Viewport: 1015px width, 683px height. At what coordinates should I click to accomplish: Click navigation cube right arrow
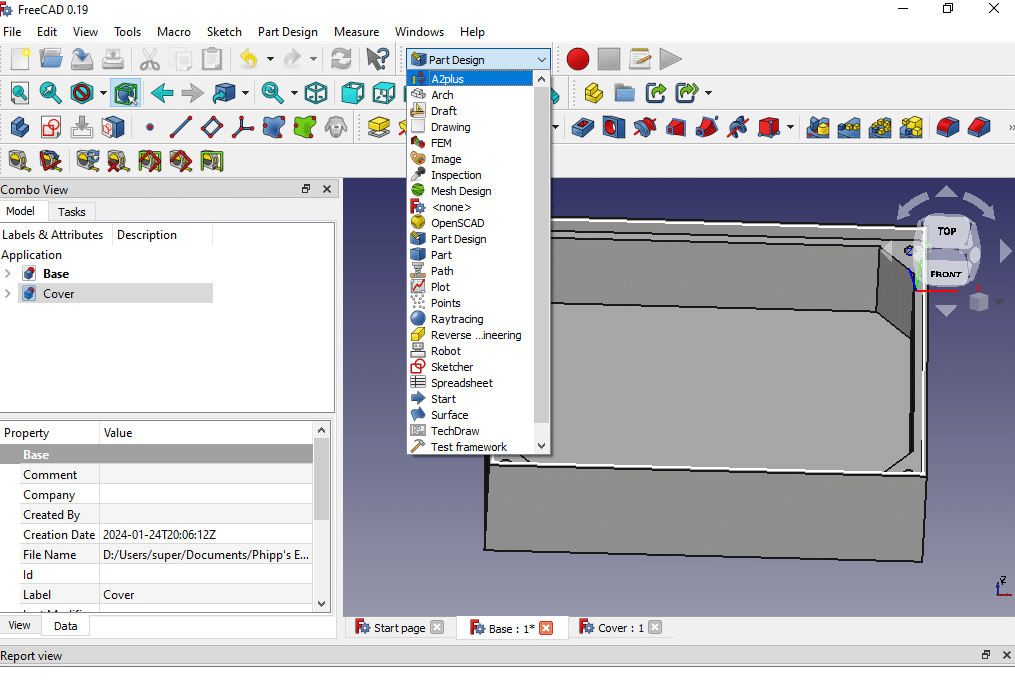1005,251
